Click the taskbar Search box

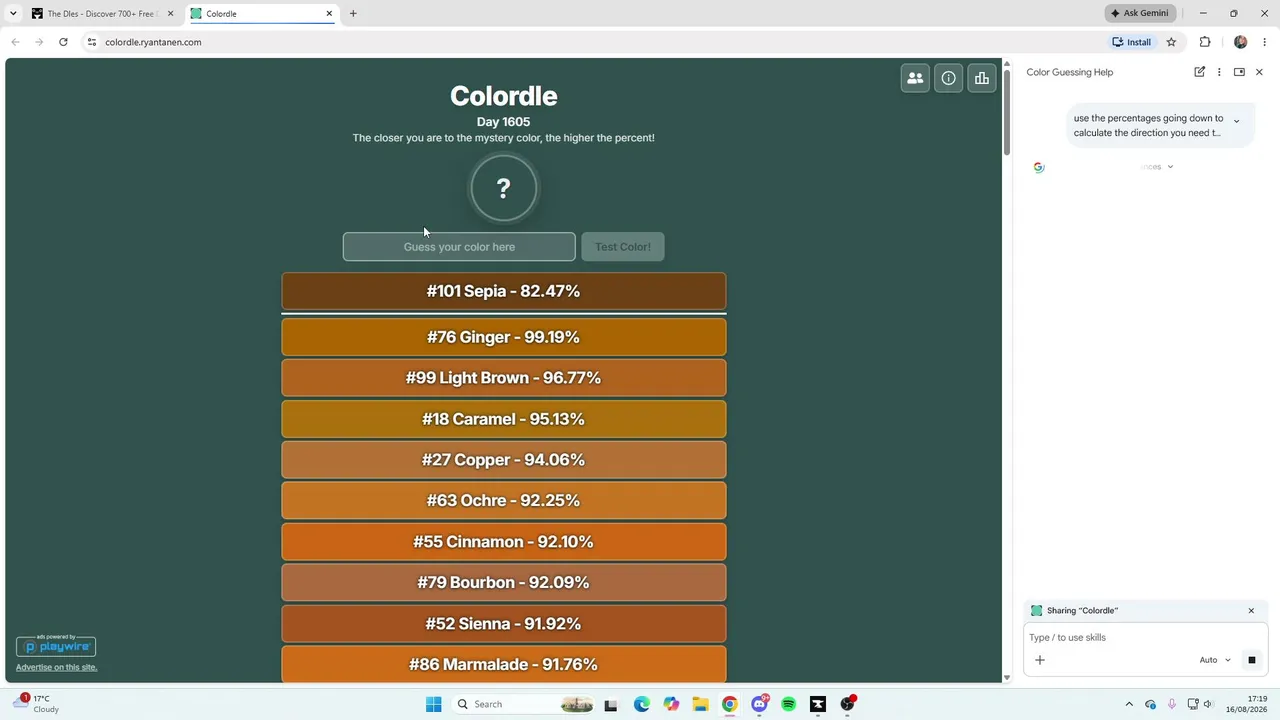(x=522, y=704)
